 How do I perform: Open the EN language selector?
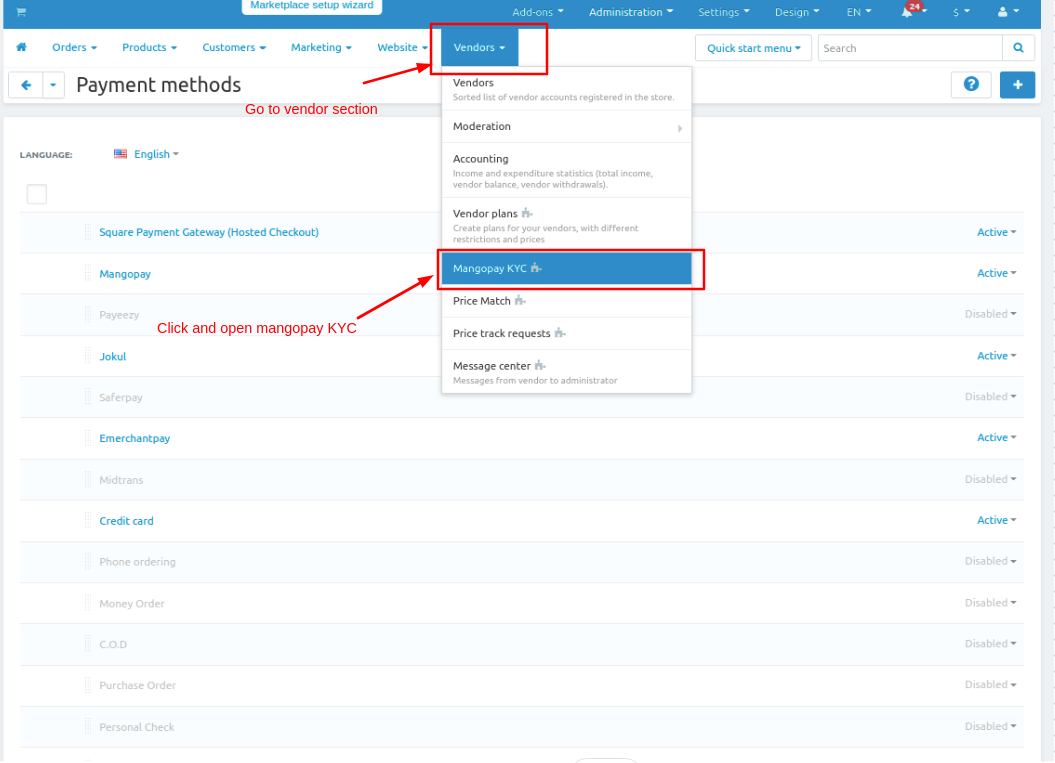pyautogui.click(x=859, y=12)
